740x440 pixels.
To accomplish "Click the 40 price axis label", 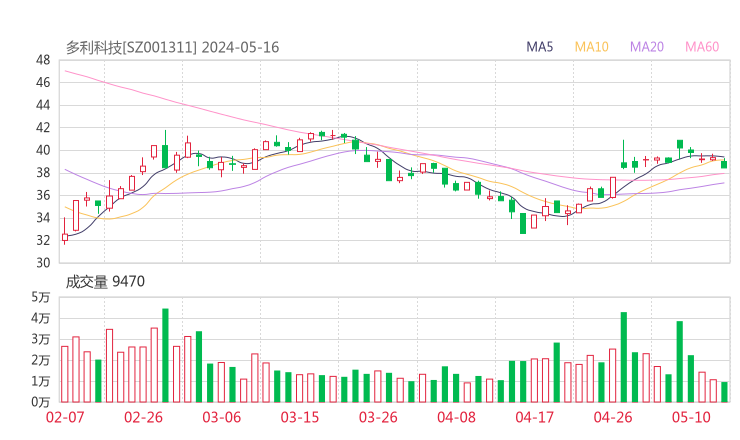I will click(43, 150).
